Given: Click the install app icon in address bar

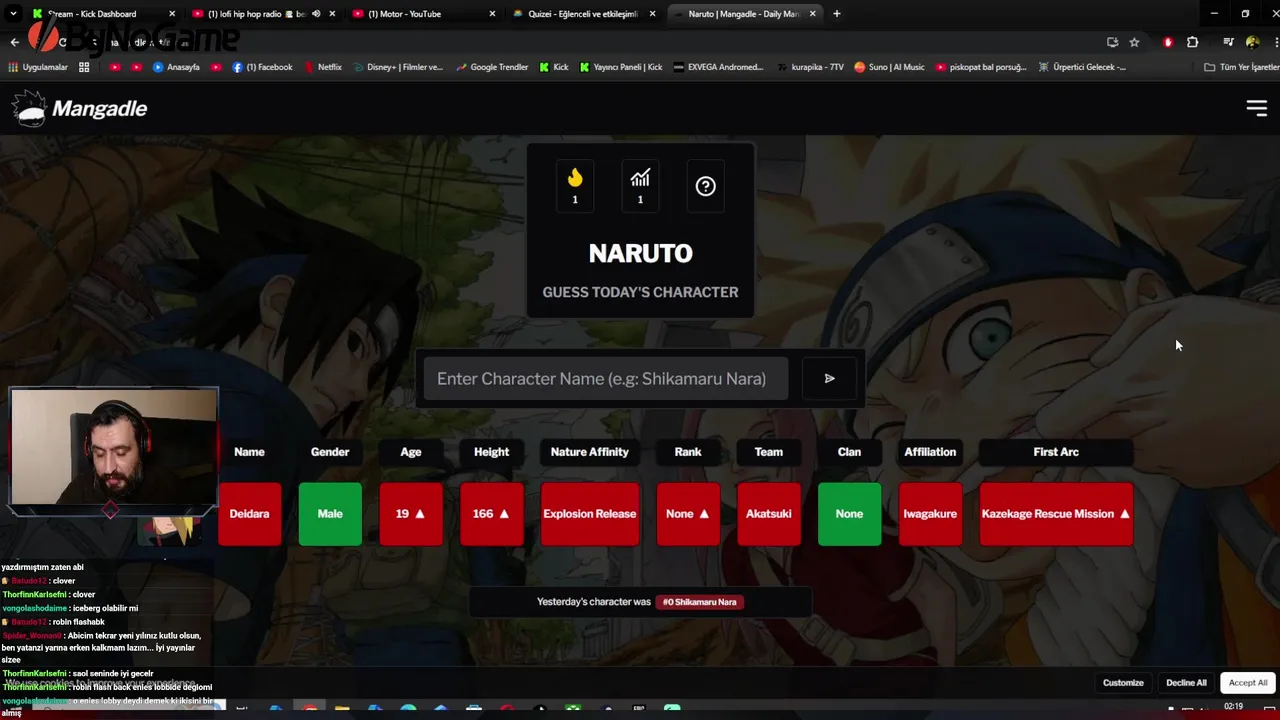Looking at the screenshot, I should 1112,42.
